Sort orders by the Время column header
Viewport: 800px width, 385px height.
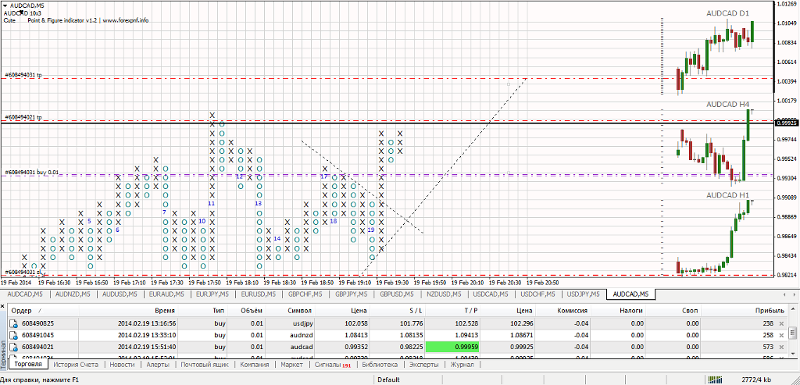tap(128, 310)
